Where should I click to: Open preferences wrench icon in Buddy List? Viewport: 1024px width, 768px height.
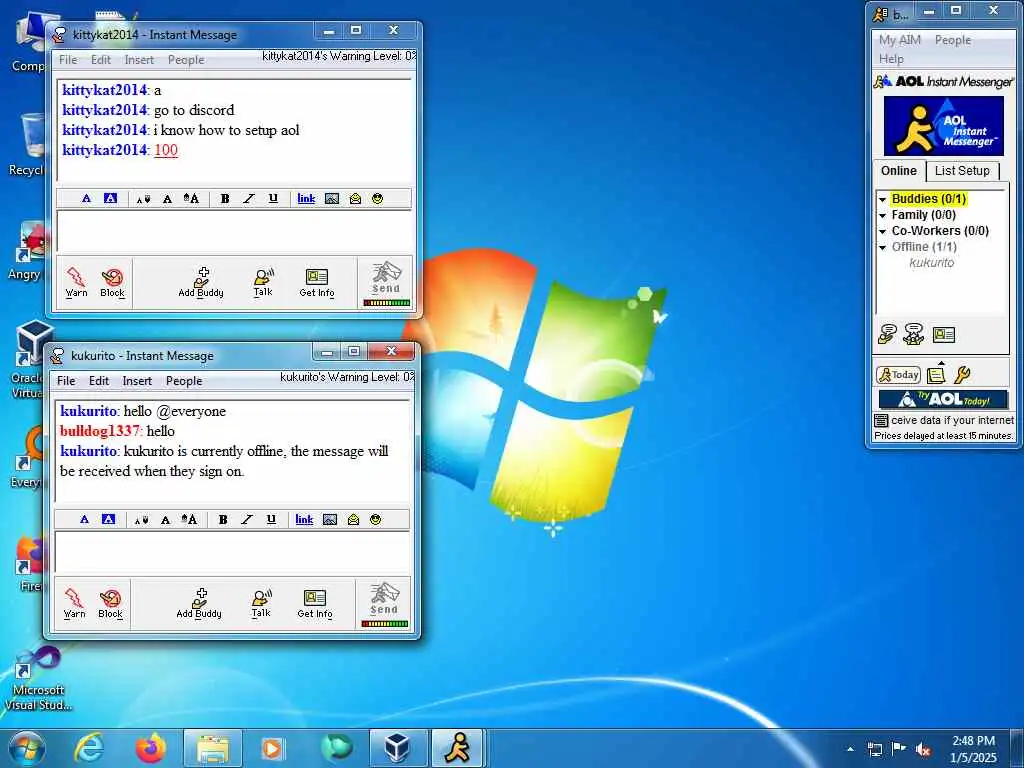tap(962, 375)
